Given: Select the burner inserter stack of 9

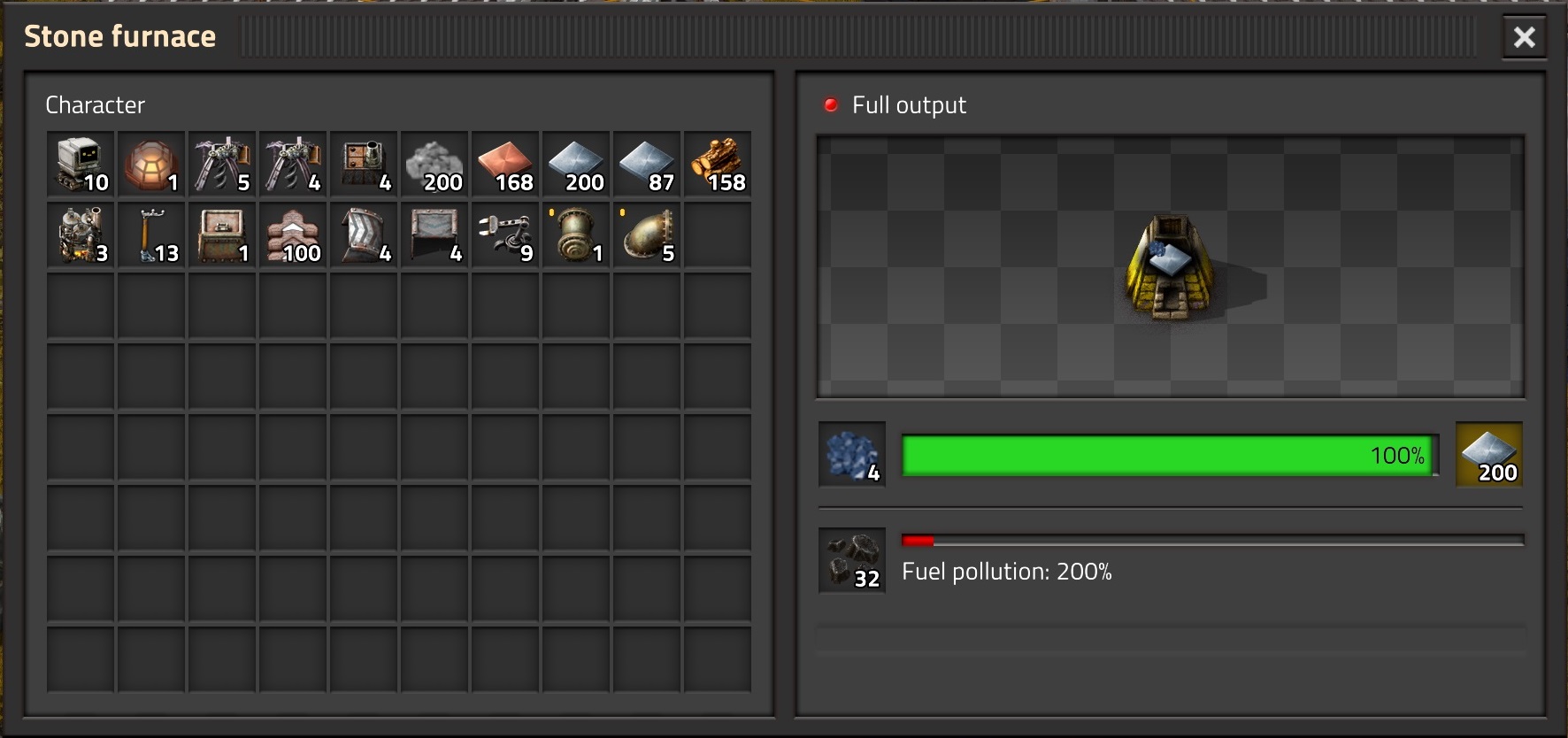Looking at the screenshot, I should (505, 235).
